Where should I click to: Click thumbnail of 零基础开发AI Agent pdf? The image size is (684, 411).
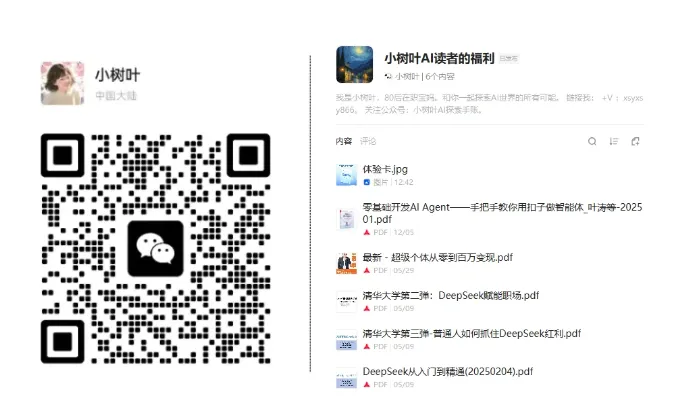click(x=346, y=219)
